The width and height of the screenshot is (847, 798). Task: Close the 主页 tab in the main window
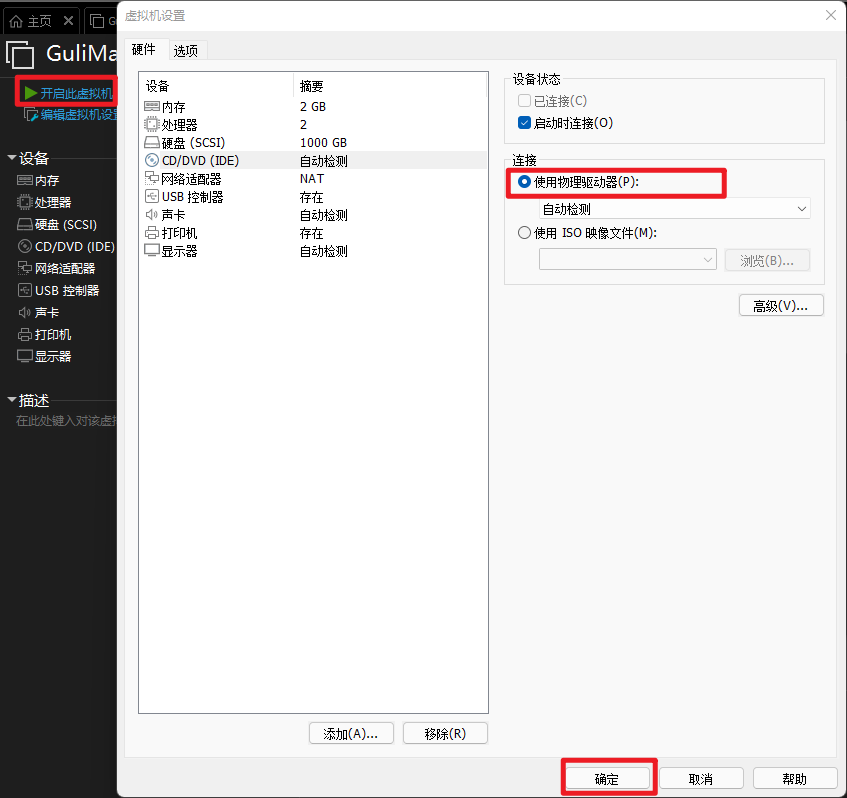(x=68, y=21)
